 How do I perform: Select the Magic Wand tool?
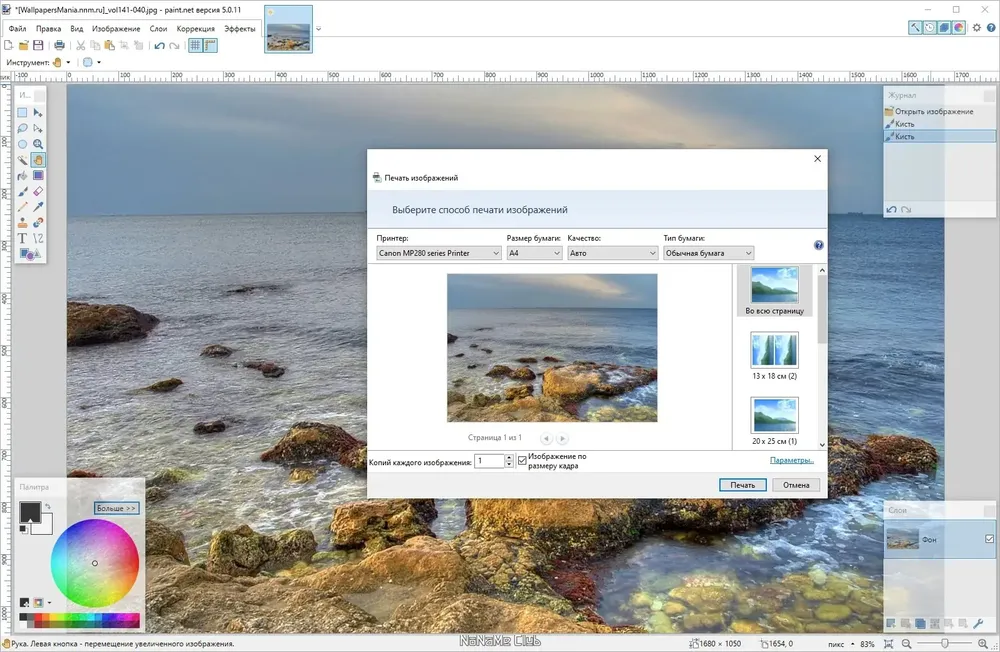point(22,159)
